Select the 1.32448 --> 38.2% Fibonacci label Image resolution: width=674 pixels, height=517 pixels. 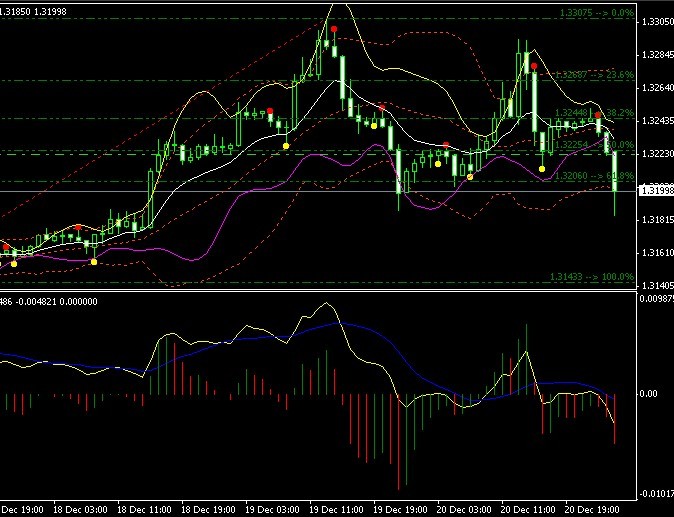tap(594, 113)
